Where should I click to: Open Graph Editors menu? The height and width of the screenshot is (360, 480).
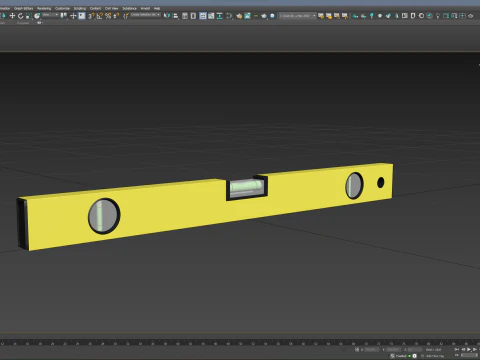(24, 8)
